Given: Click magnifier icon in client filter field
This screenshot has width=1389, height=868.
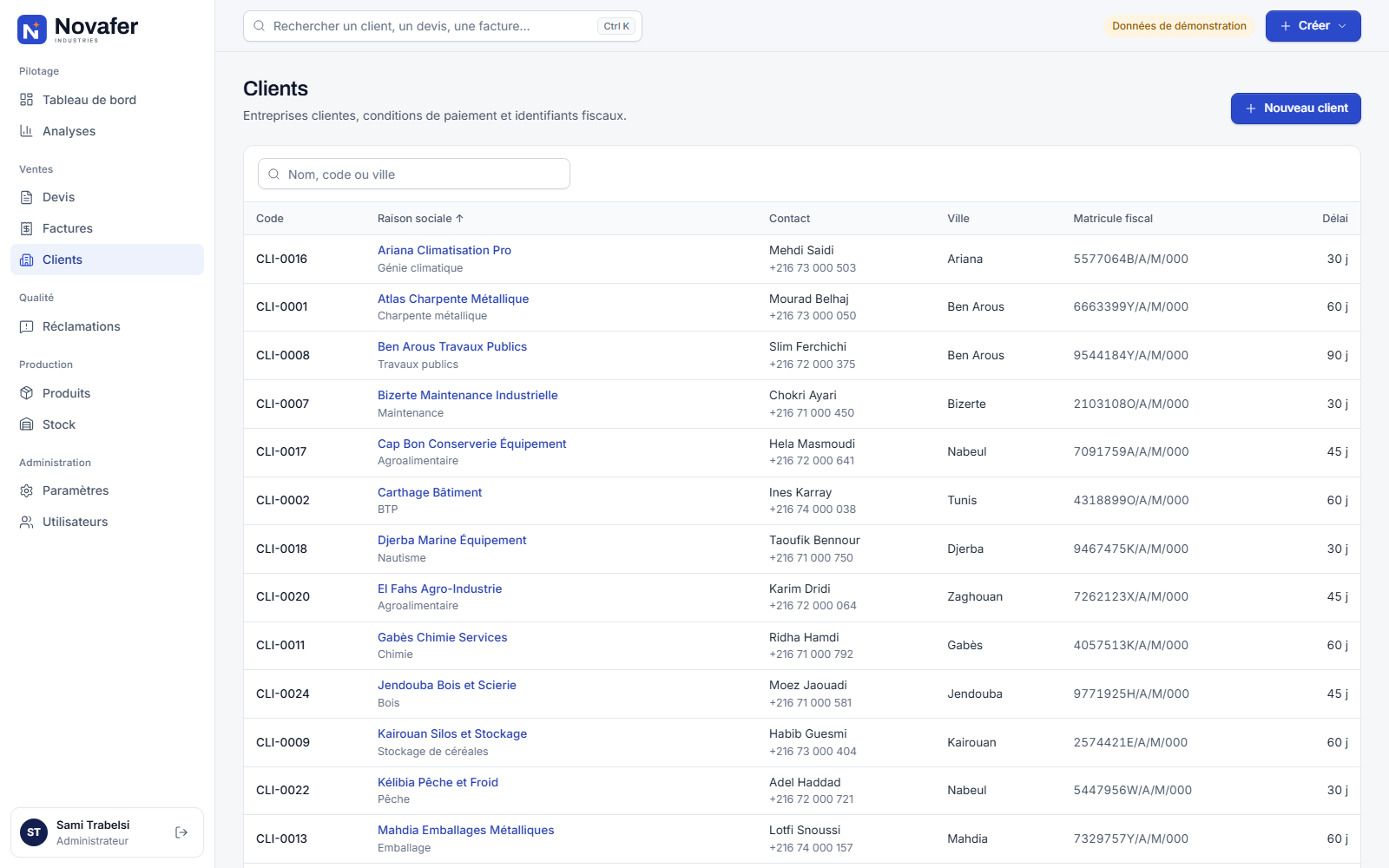Looking at the screenshot, I should [x=273, y=174].
